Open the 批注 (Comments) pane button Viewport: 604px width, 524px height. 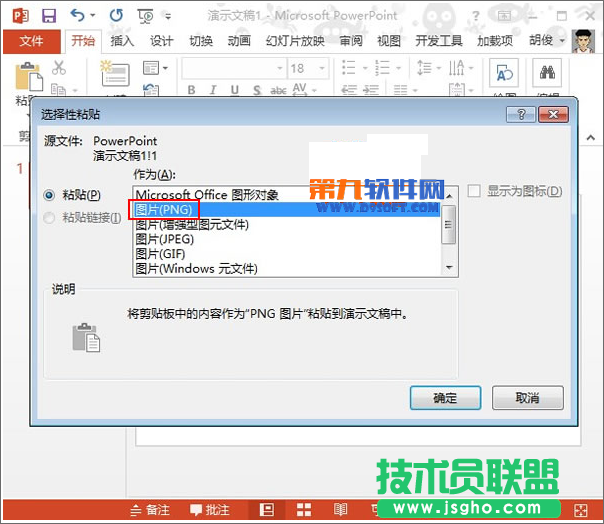point(210,510)
